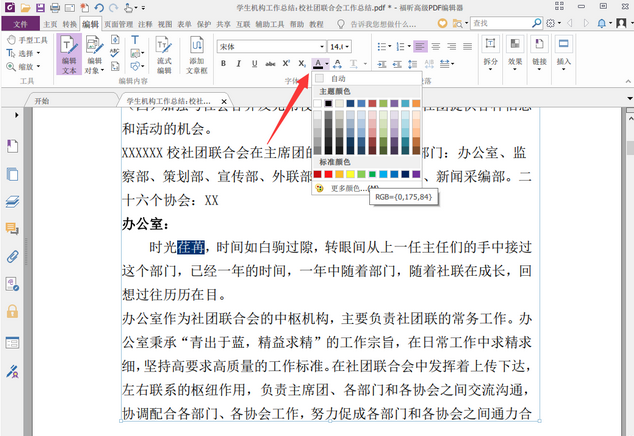Open the security lock panel in sidebar
The height and width of the screenshot is (436, 634).
pyautogui.click(x=13, y=311)
